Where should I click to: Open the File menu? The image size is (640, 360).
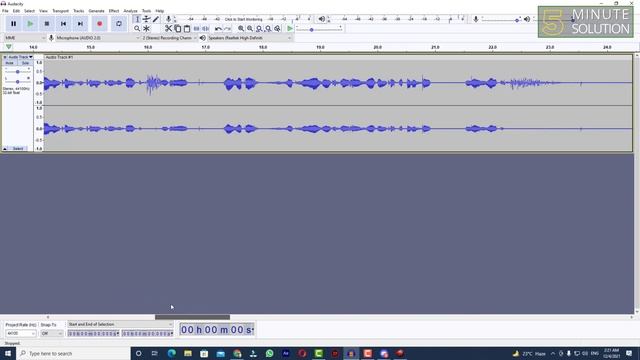(5, 11)
